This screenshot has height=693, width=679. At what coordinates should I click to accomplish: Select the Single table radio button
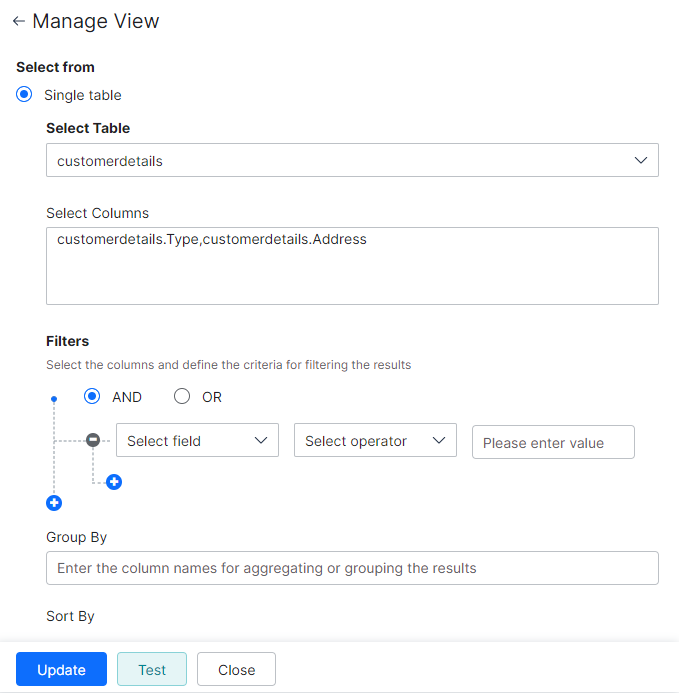[25, 95]
